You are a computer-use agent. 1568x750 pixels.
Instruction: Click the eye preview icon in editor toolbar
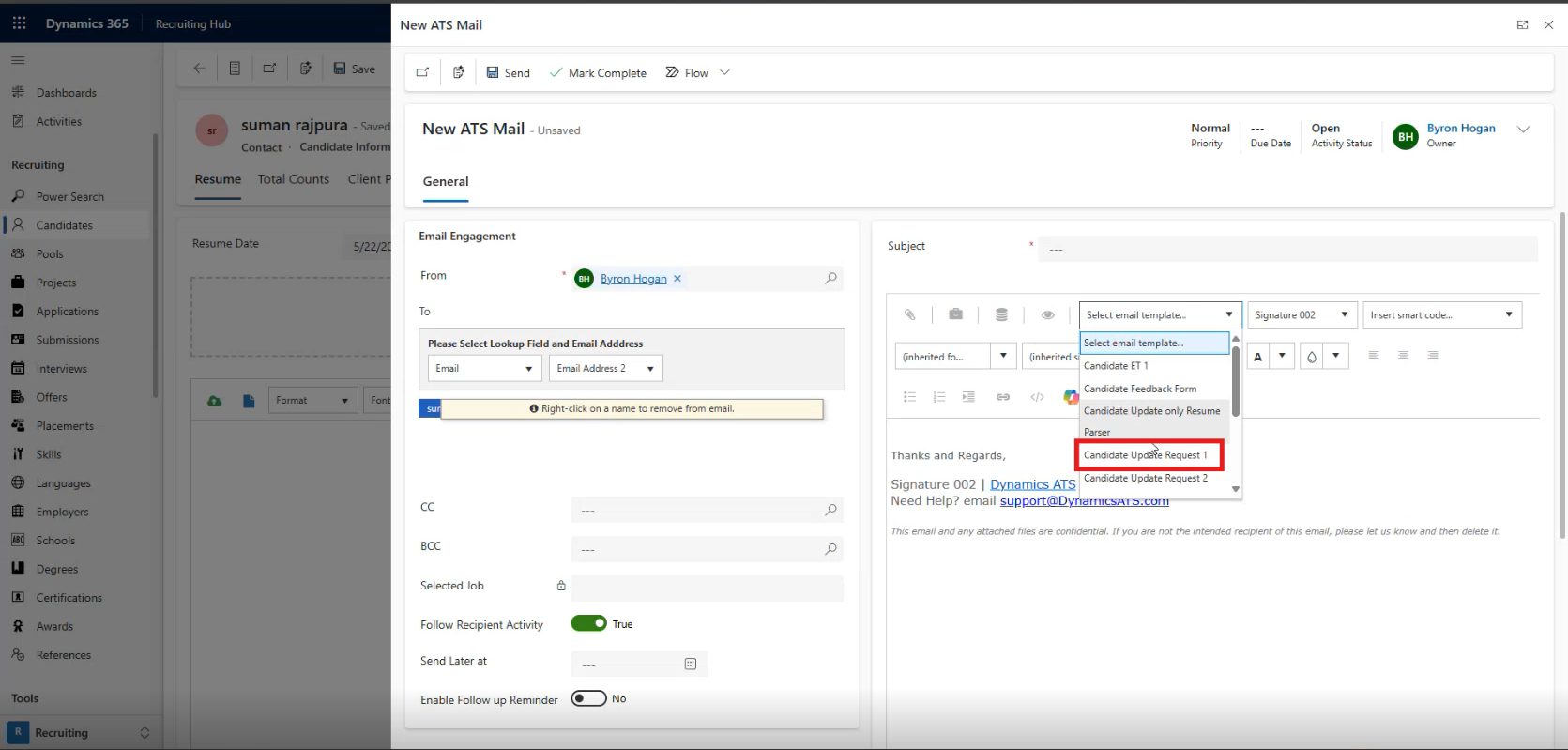click(x=1047, y=314)
